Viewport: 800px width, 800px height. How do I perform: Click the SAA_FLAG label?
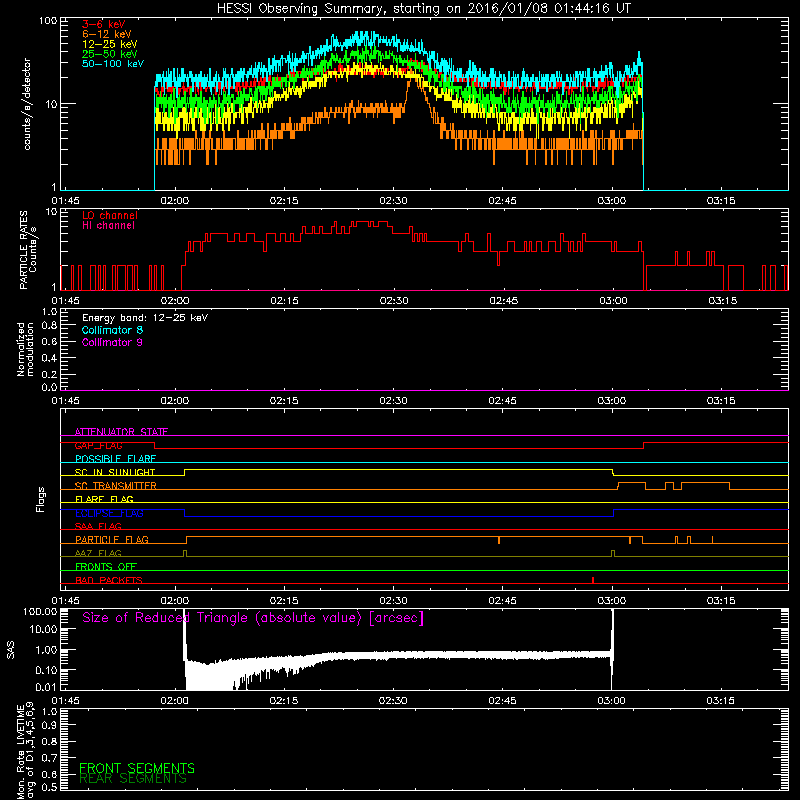(x=98, y=527)
